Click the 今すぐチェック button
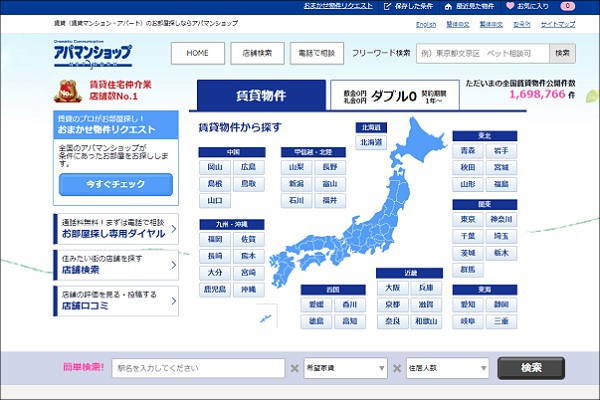The image size is (600, 400). pos(116,184)
